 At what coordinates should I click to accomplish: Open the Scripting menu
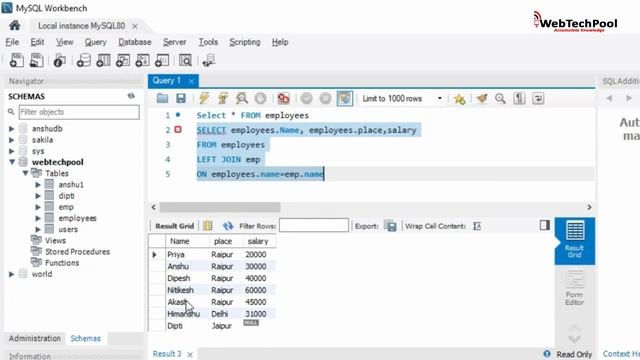[x=244, y=42]
